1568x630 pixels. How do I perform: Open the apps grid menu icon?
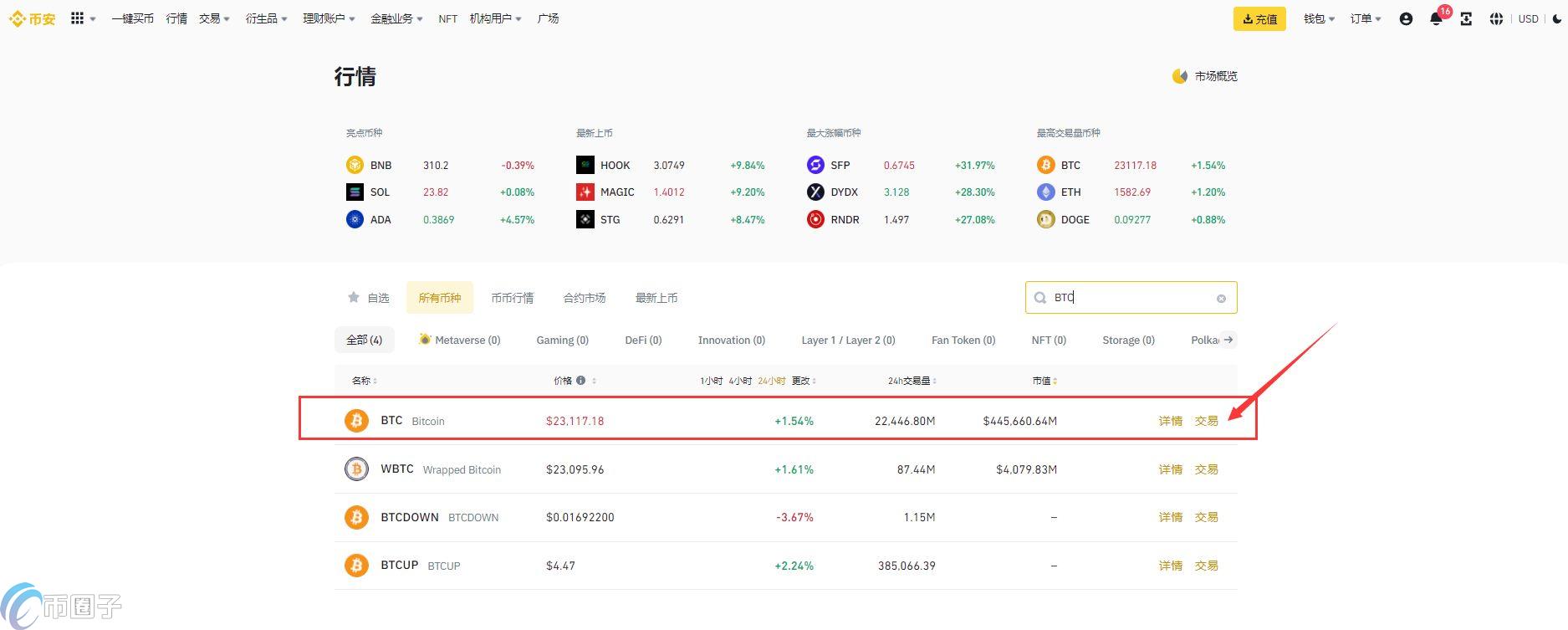(x=77, y=18)
